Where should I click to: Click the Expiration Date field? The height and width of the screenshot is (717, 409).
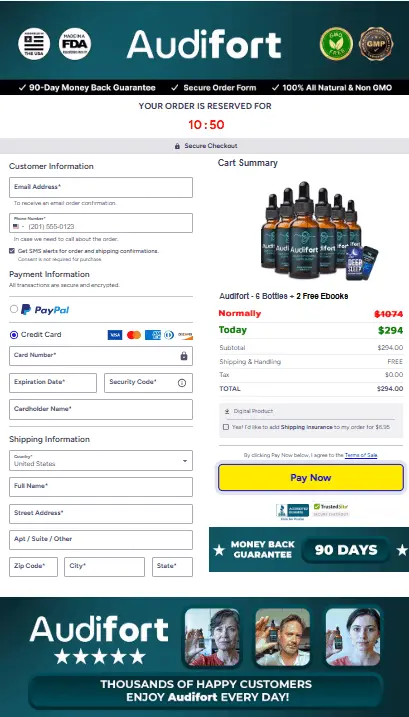pos(53,383)
